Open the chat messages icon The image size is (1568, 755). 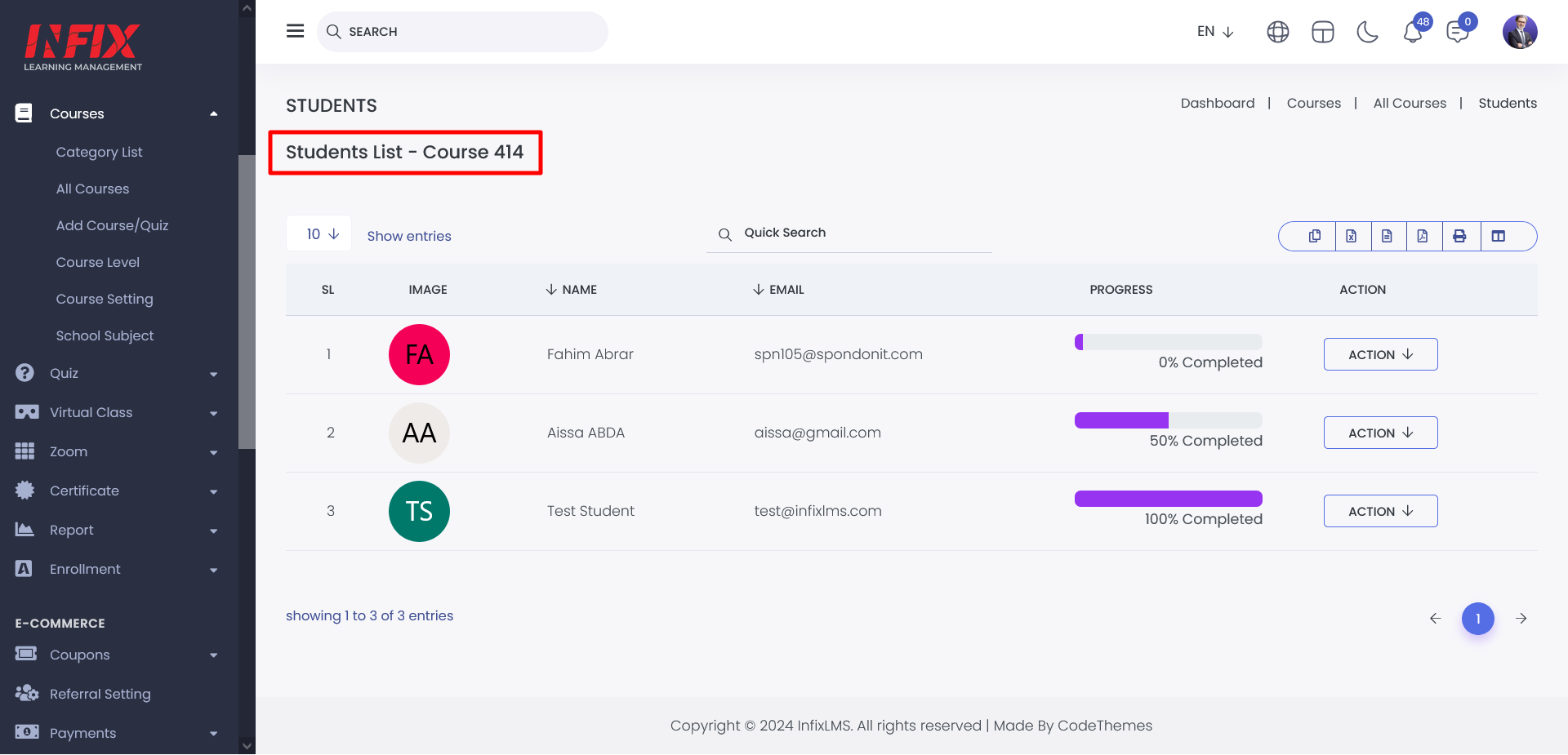tap(1458, 33)
